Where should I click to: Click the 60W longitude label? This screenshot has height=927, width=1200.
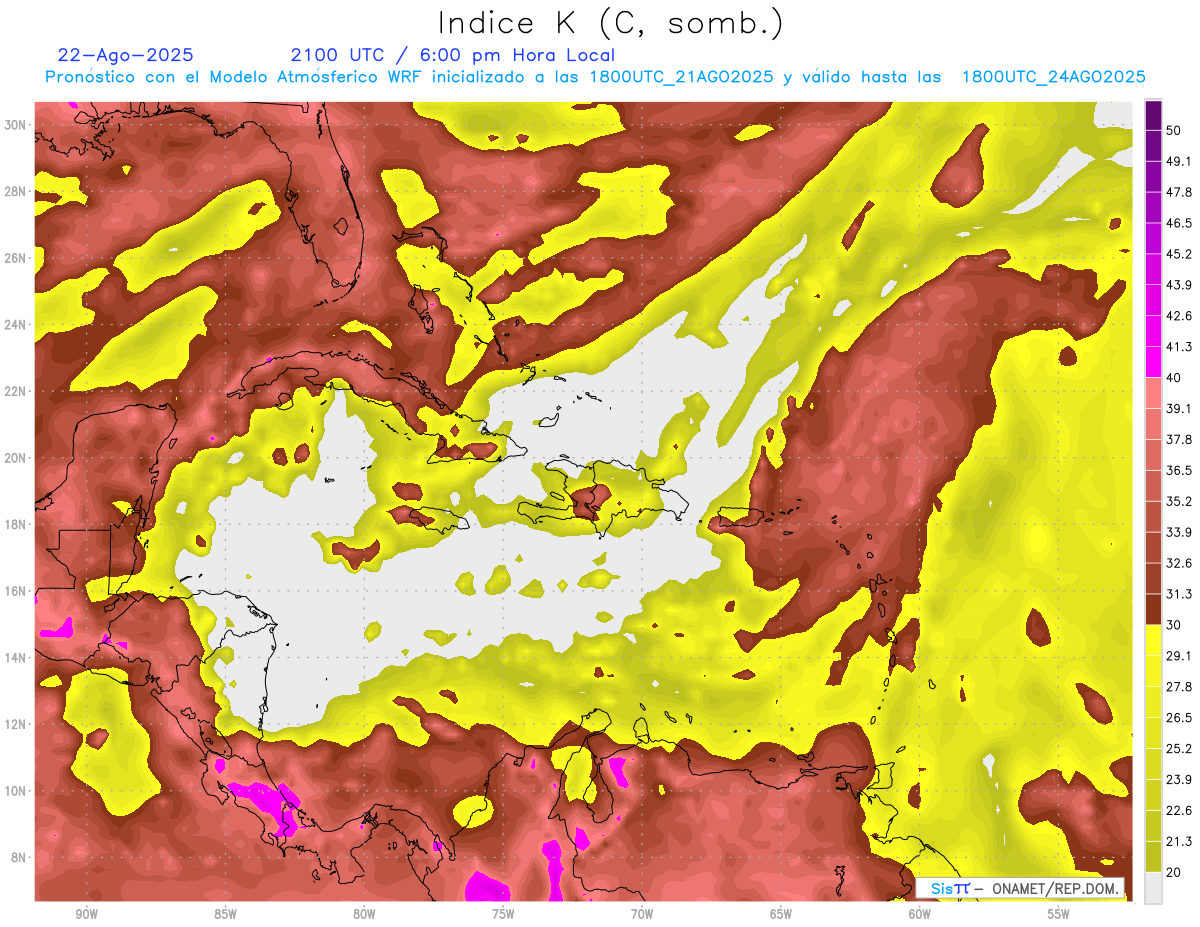920,915
